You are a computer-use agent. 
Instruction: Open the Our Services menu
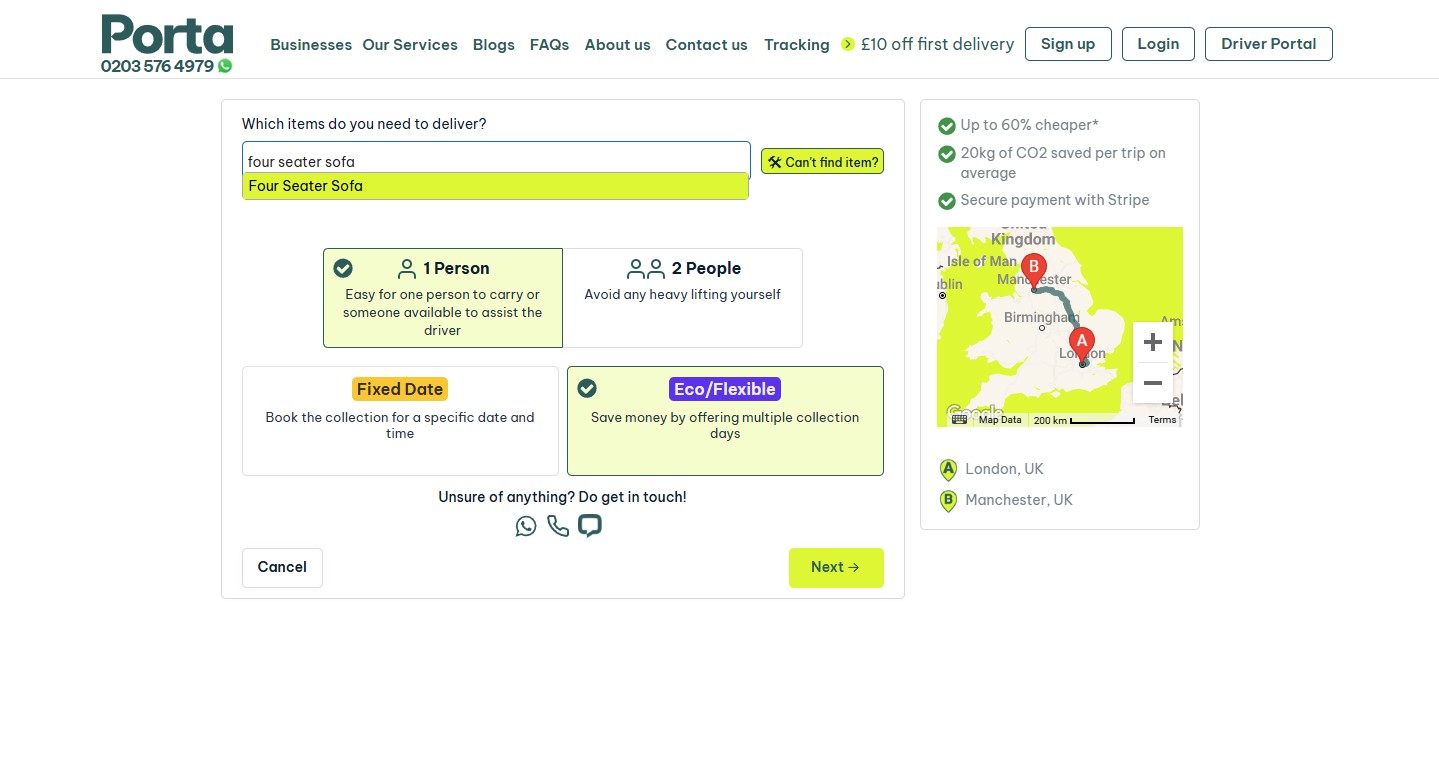click(x=410, y=45)
